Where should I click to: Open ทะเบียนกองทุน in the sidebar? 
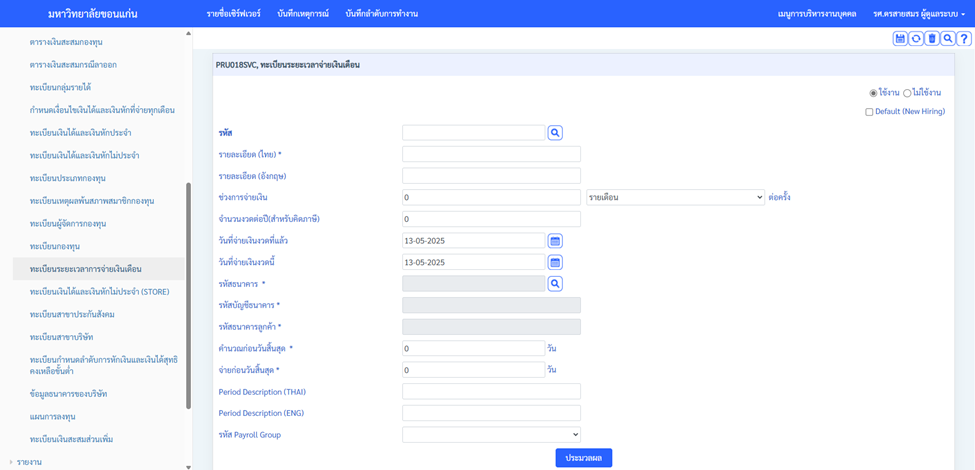click(x=55, y=246)
